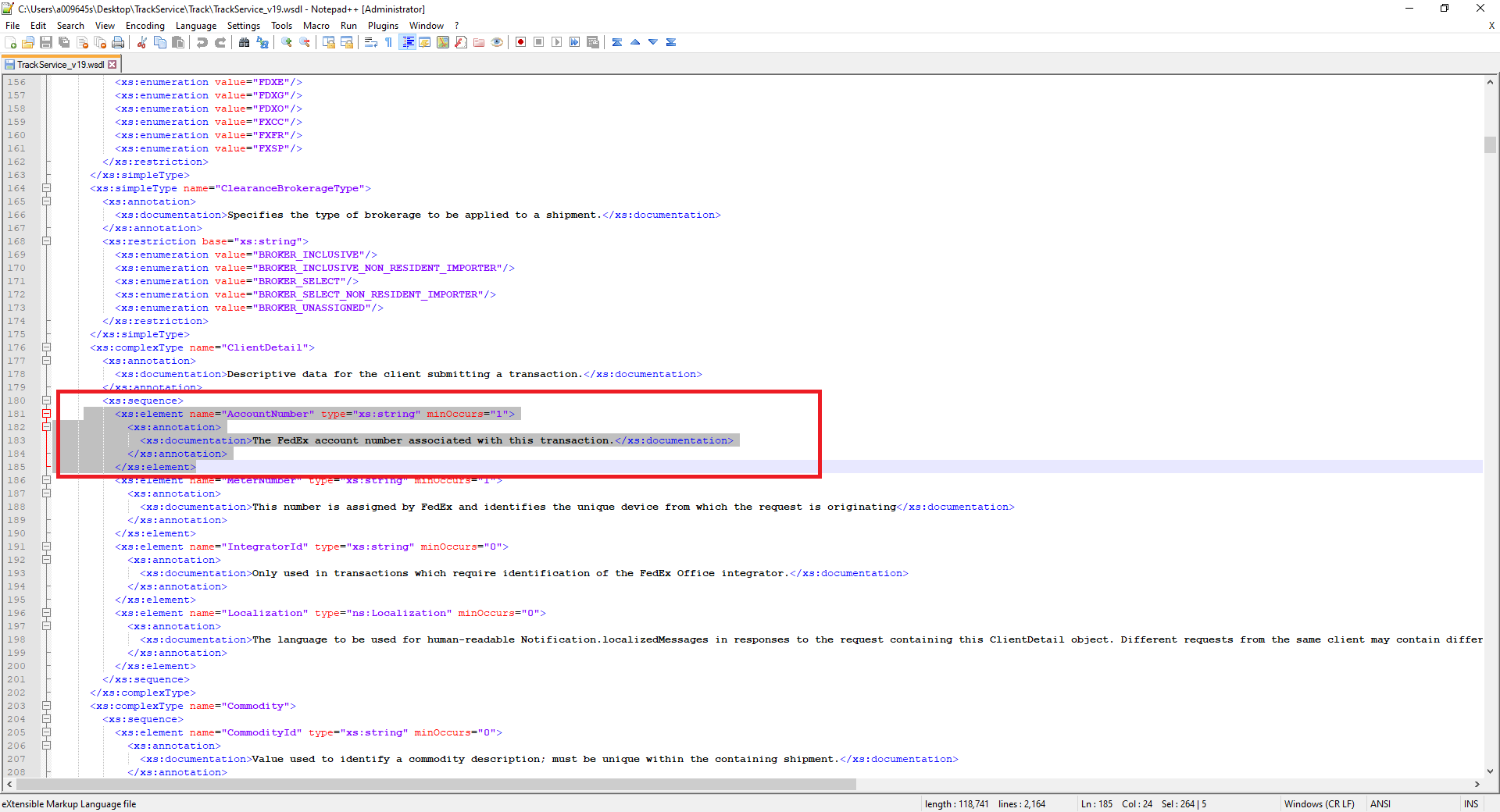The height and width of the screenshot is (812, 1500).
Task: Close the TrackService_v19.wsdl tab
Action: click(x=112, y=65)
